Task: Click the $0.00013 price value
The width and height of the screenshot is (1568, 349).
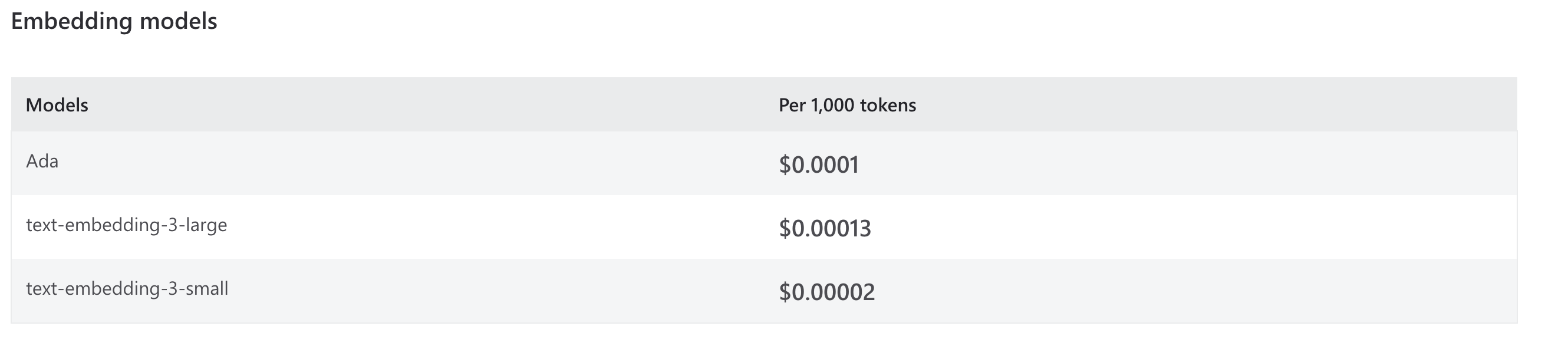Action: pos(825,228)
